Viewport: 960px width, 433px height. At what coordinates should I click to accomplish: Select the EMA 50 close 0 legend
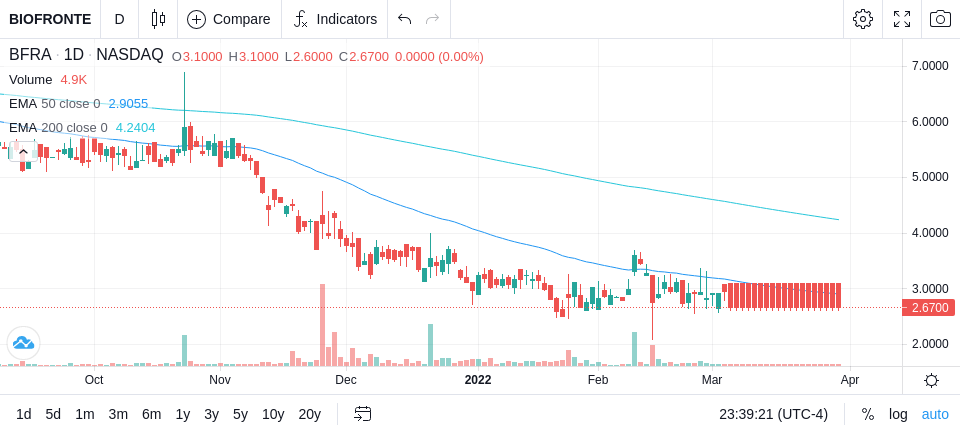click(54, 104)
